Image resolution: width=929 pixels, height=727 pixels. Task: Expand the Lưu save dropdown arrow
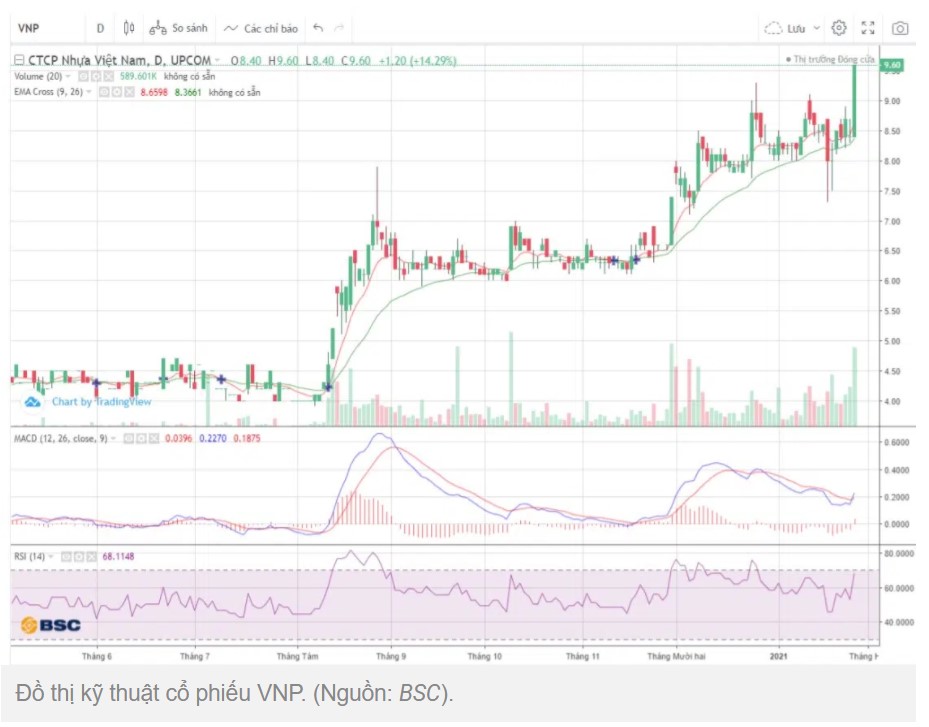[x=817, y=28]
